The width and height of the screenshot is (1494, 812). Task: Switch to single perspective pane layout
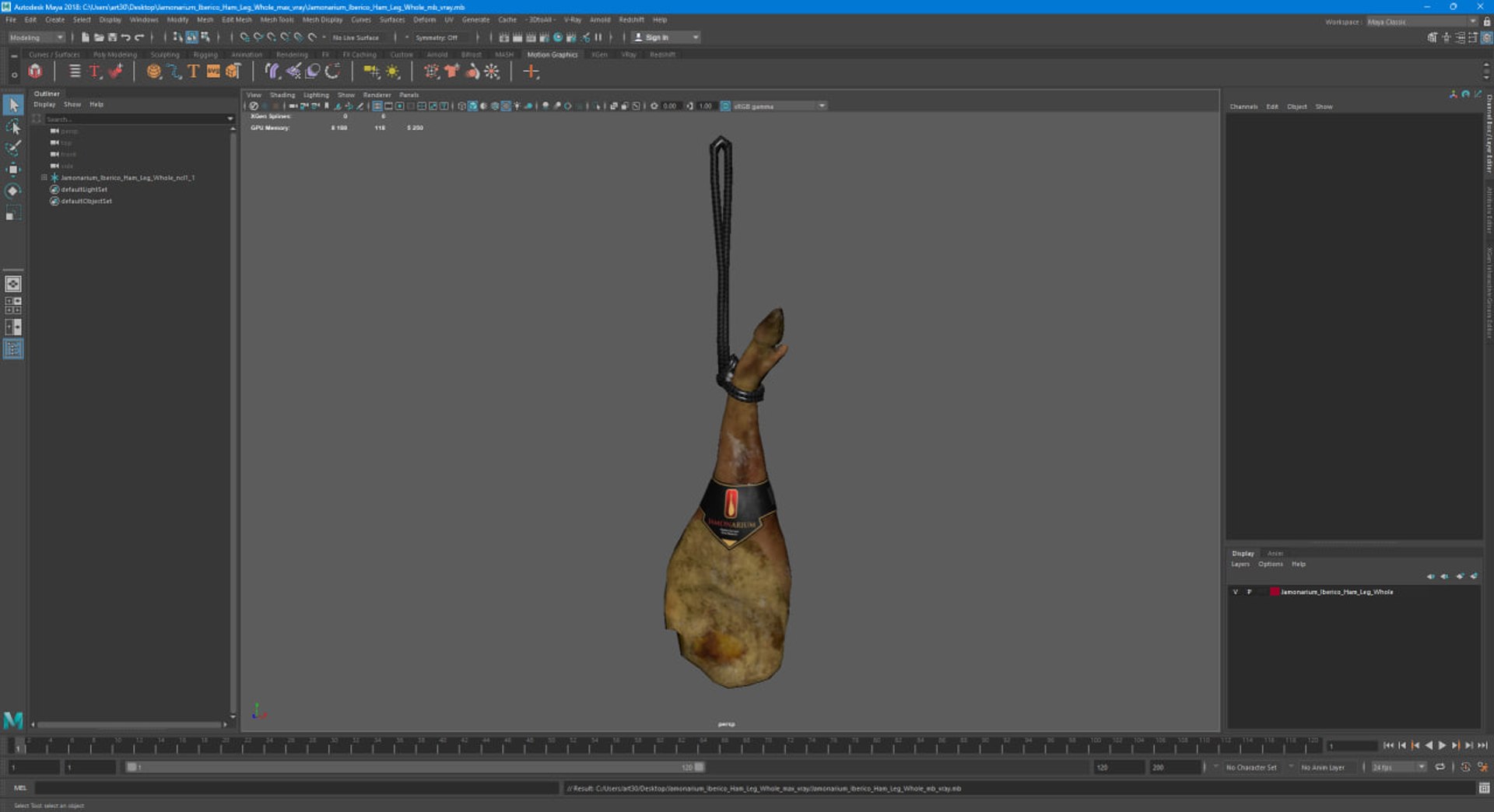tap(13, 284)
